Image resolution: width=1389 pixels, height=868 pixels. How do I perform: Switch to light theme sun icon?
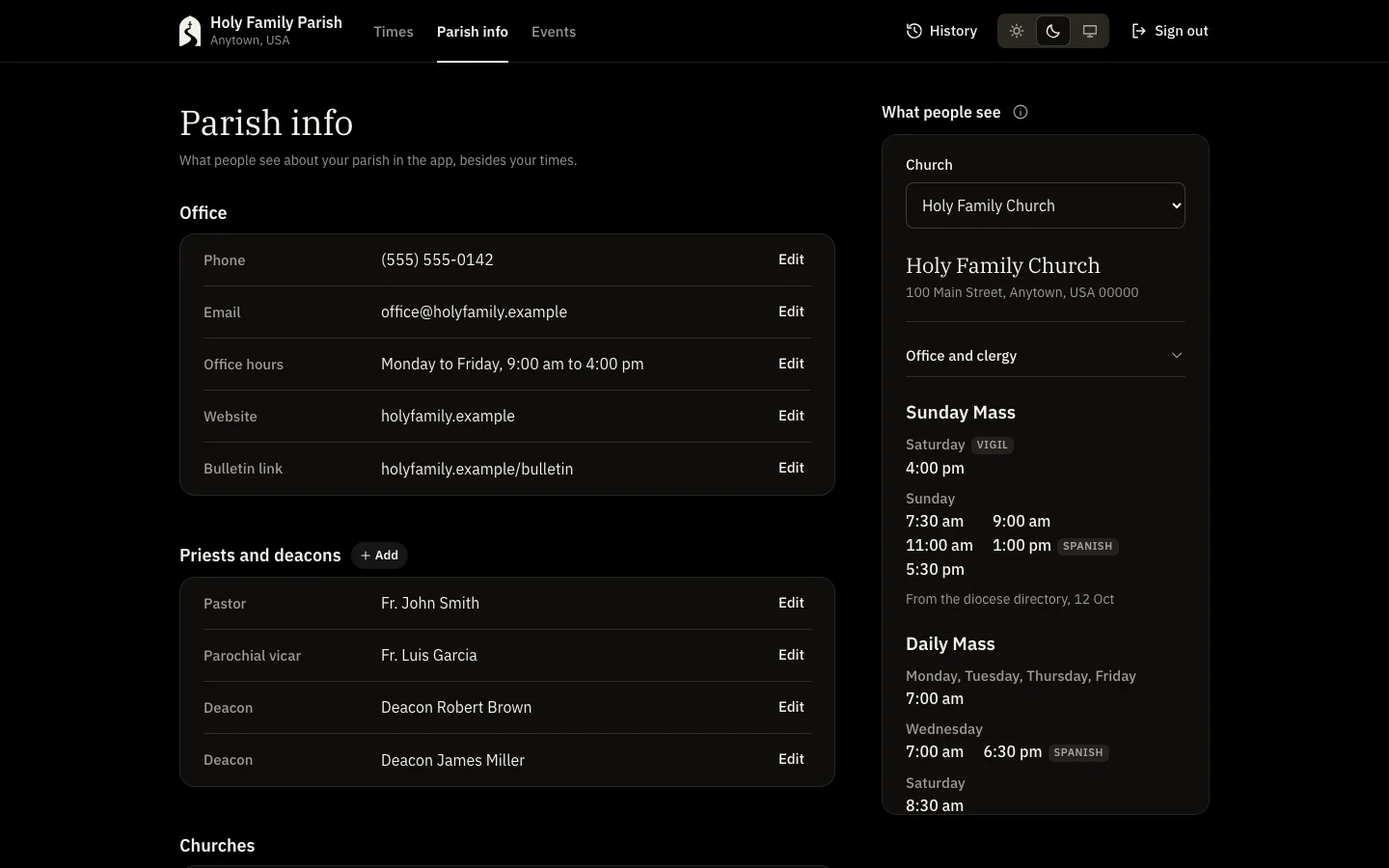pyautogui.click(x=1017, y=31)
